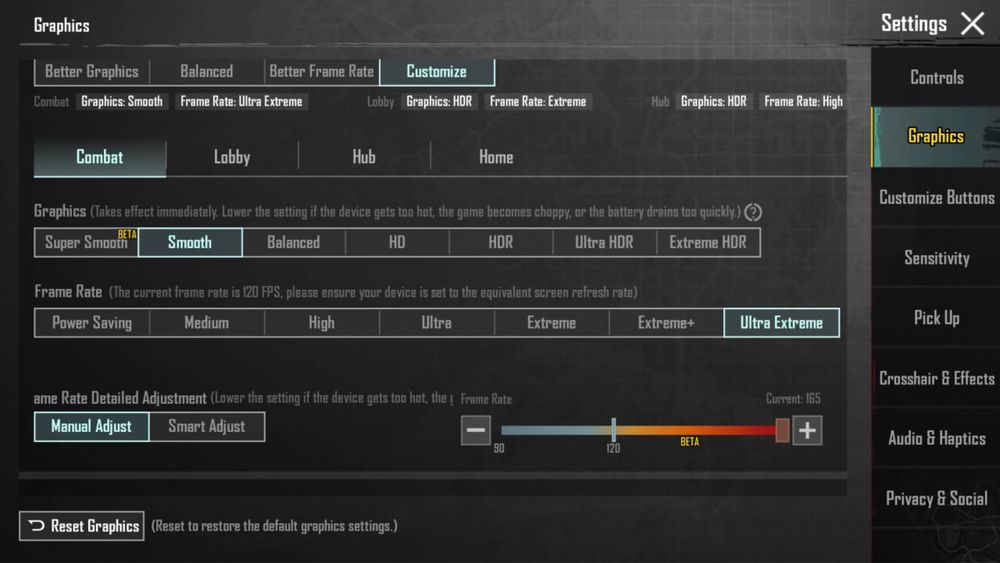This screenshot has height=563, width=1000.
Task: Set frame rate to Ultra
Action: click(x=436, y=323)
